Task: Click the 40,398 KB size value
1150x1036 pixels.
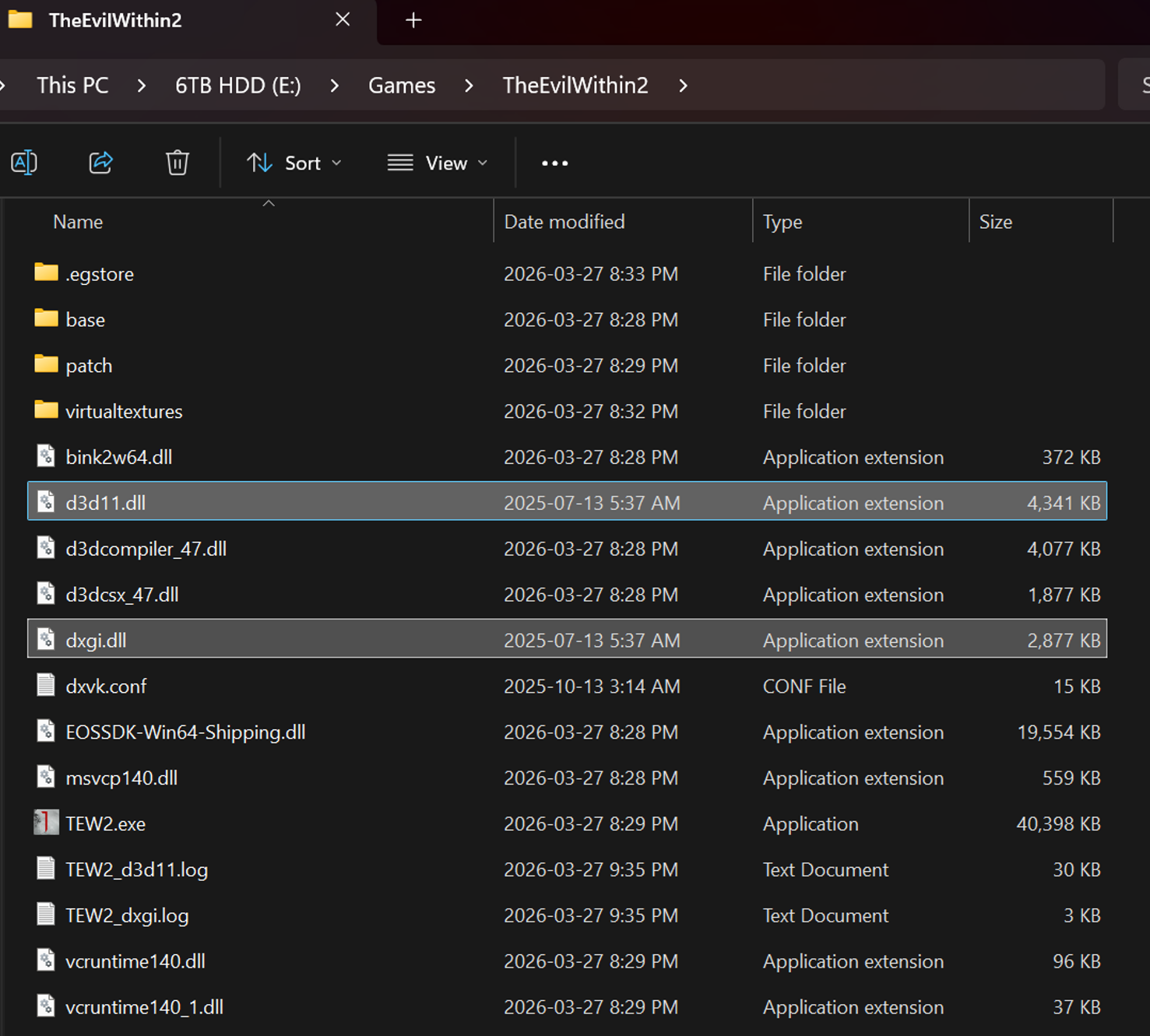Action: (1058, 824)
